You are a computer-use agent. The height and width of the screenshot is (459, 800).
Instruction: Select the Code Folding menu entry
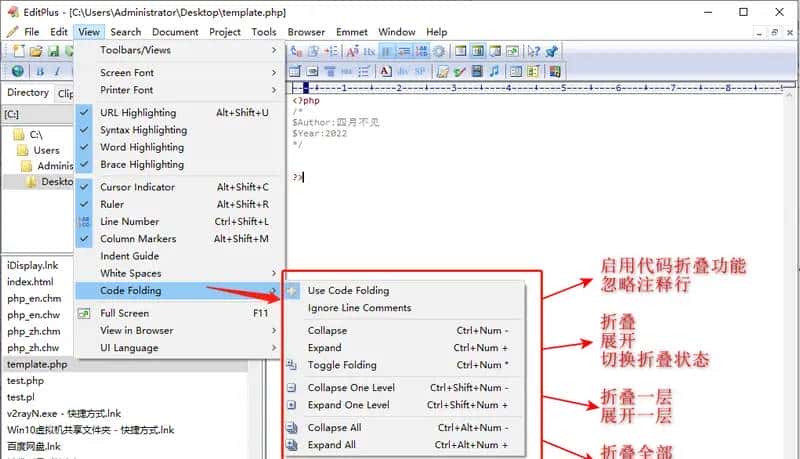(x=180, y=291)
